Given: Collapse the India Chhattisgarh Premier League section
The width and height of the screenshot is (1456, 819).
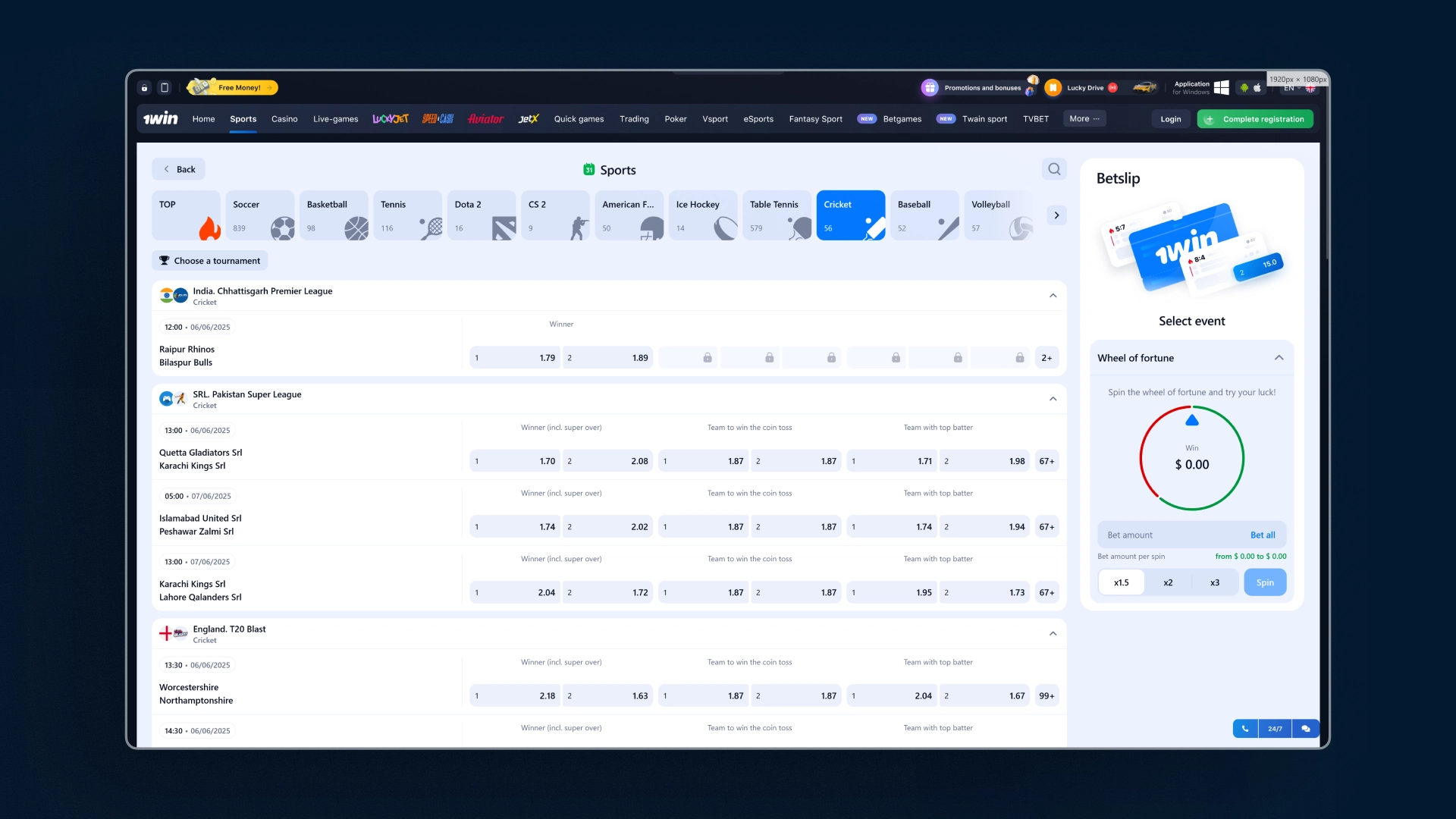Looking at the screenshot, I should 1053,296.
